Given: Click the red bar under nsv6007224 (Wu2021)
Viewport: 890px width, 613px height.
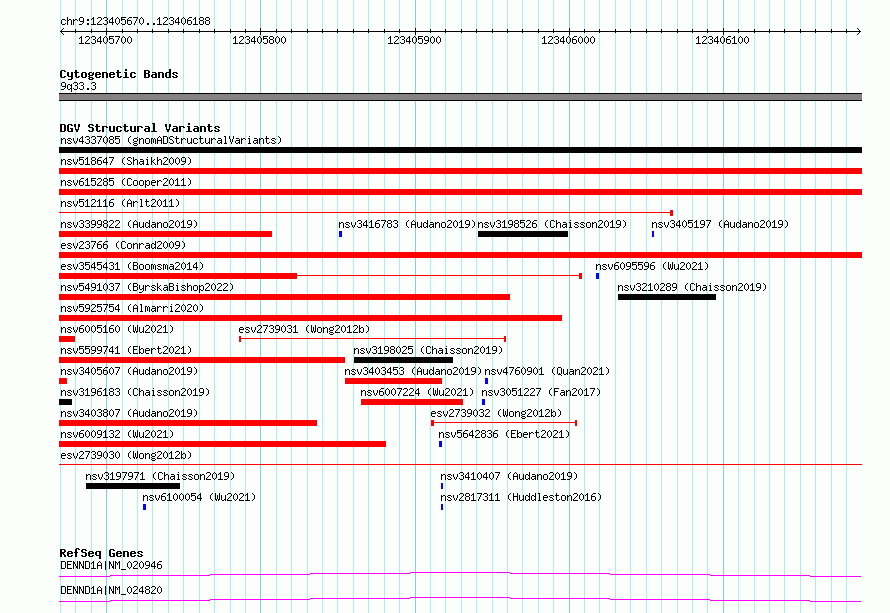Looking at the screenshot, I should coord(412,402).
